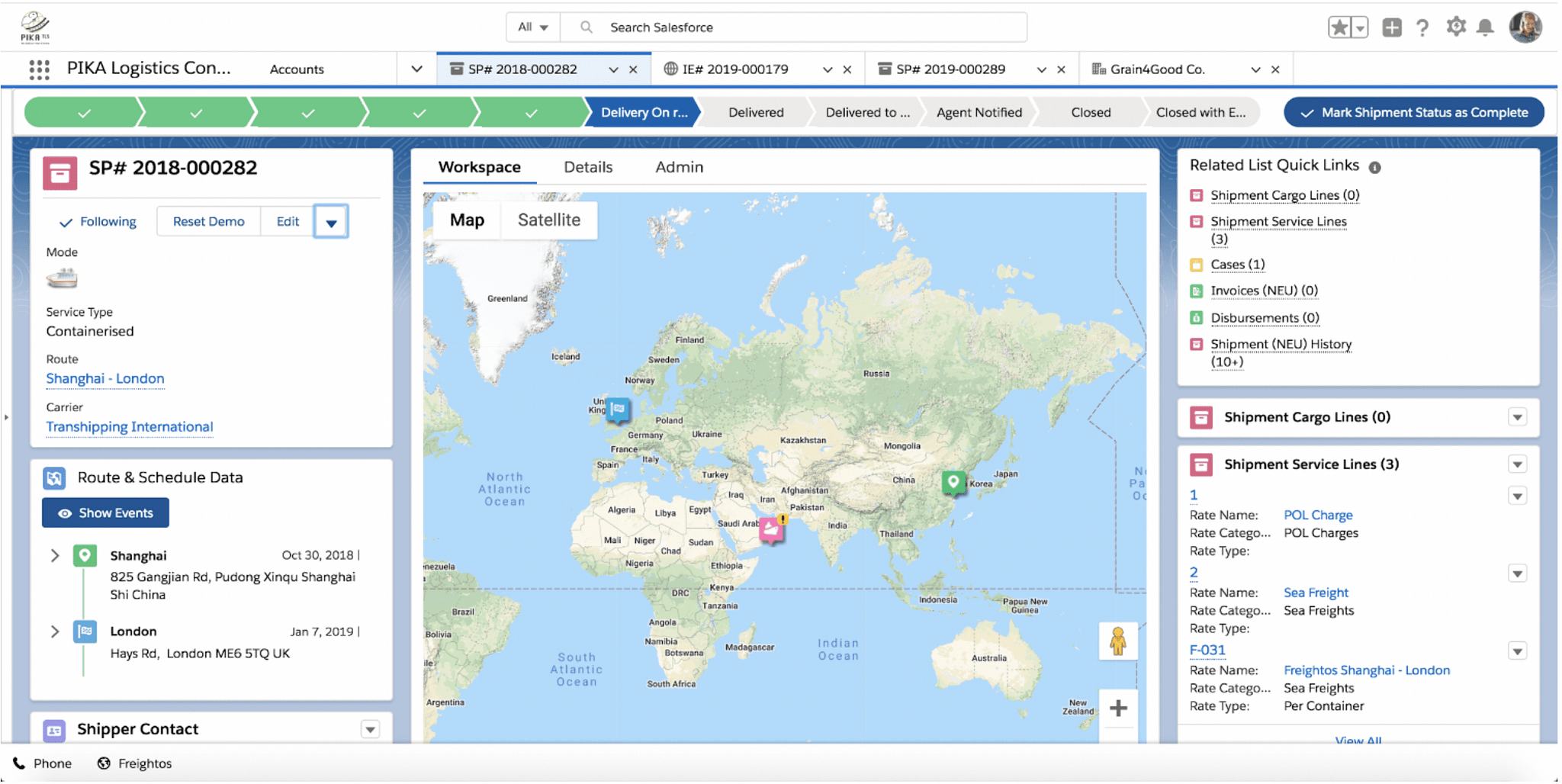Click the PIKA company logo
Screen dimensions: 1562x784
pyautogui.click(x=35, y=27)
